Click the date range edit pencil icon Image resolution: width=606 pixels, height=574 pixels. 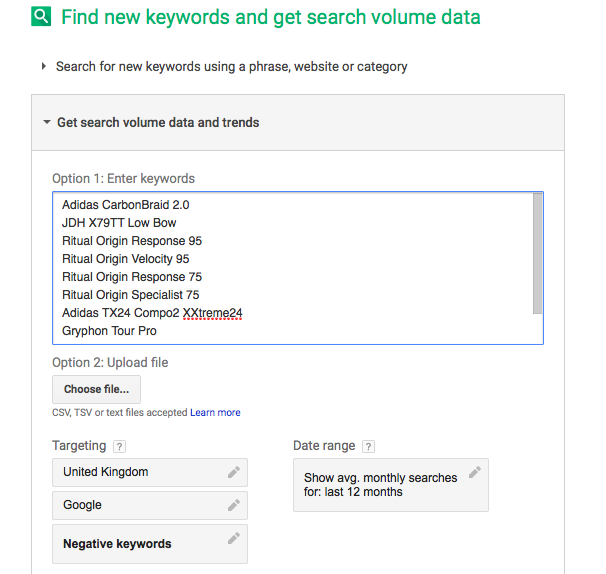click(x=474, y=472)
